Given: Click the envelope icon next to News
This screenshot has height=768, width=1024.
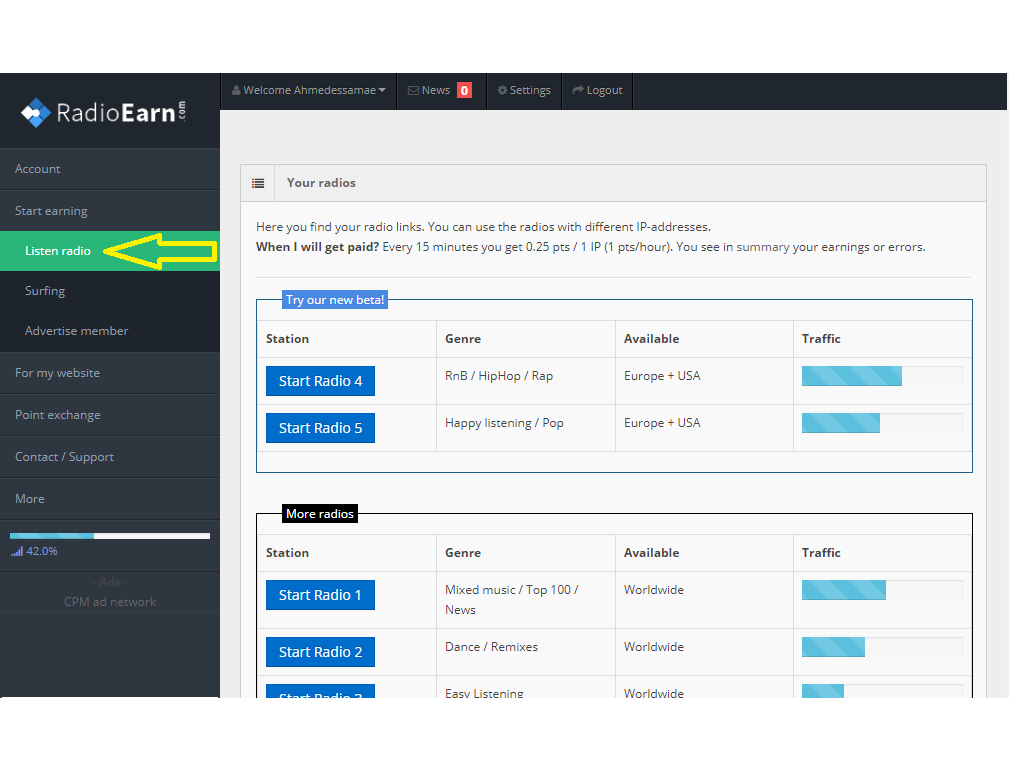Looking at the screenshot, I should (413, 91).
